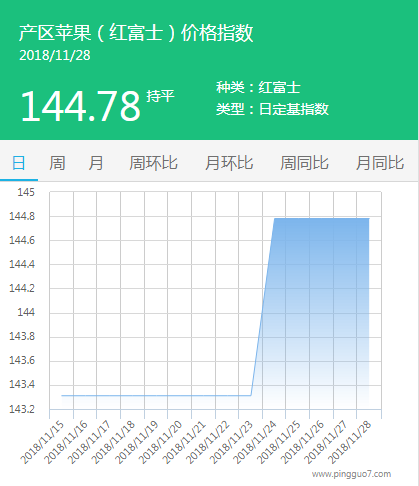
Task: Click the y-axis label 143.6
Action: pos(22,360)
